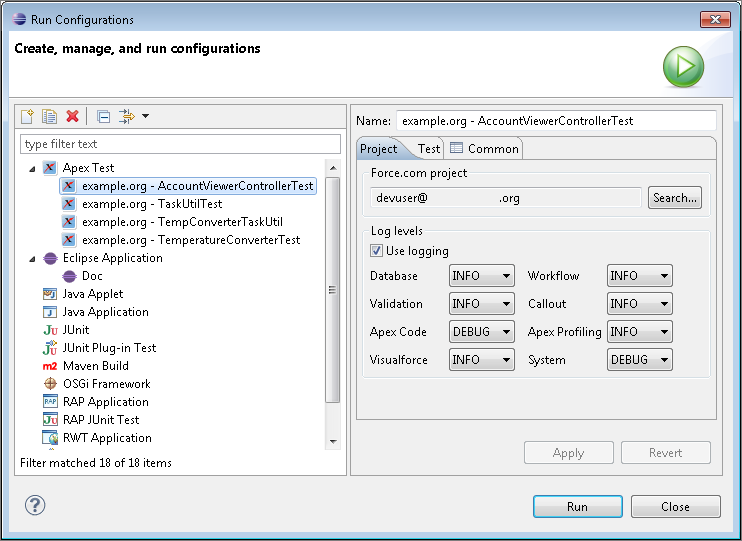Select example.org - TempConverterTaskUtil configuration
Screen dimensions: 742x541
pyautogui.click(x=182, y=222)
